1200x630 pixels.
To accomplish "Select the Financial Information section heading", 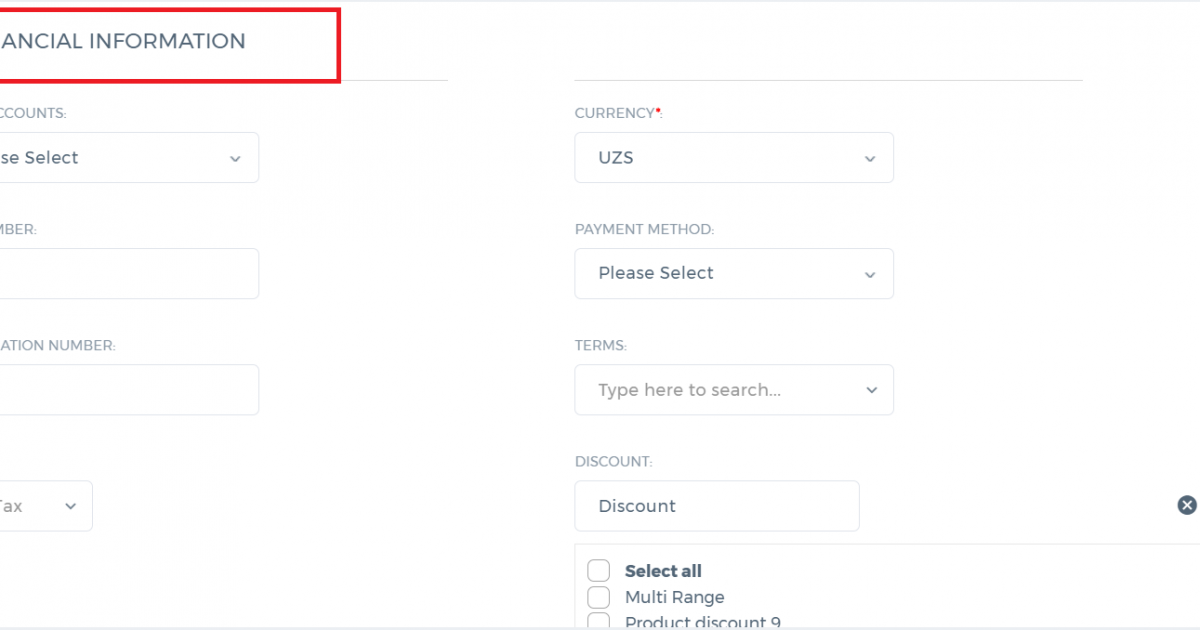I will click(x=122, y=41).
